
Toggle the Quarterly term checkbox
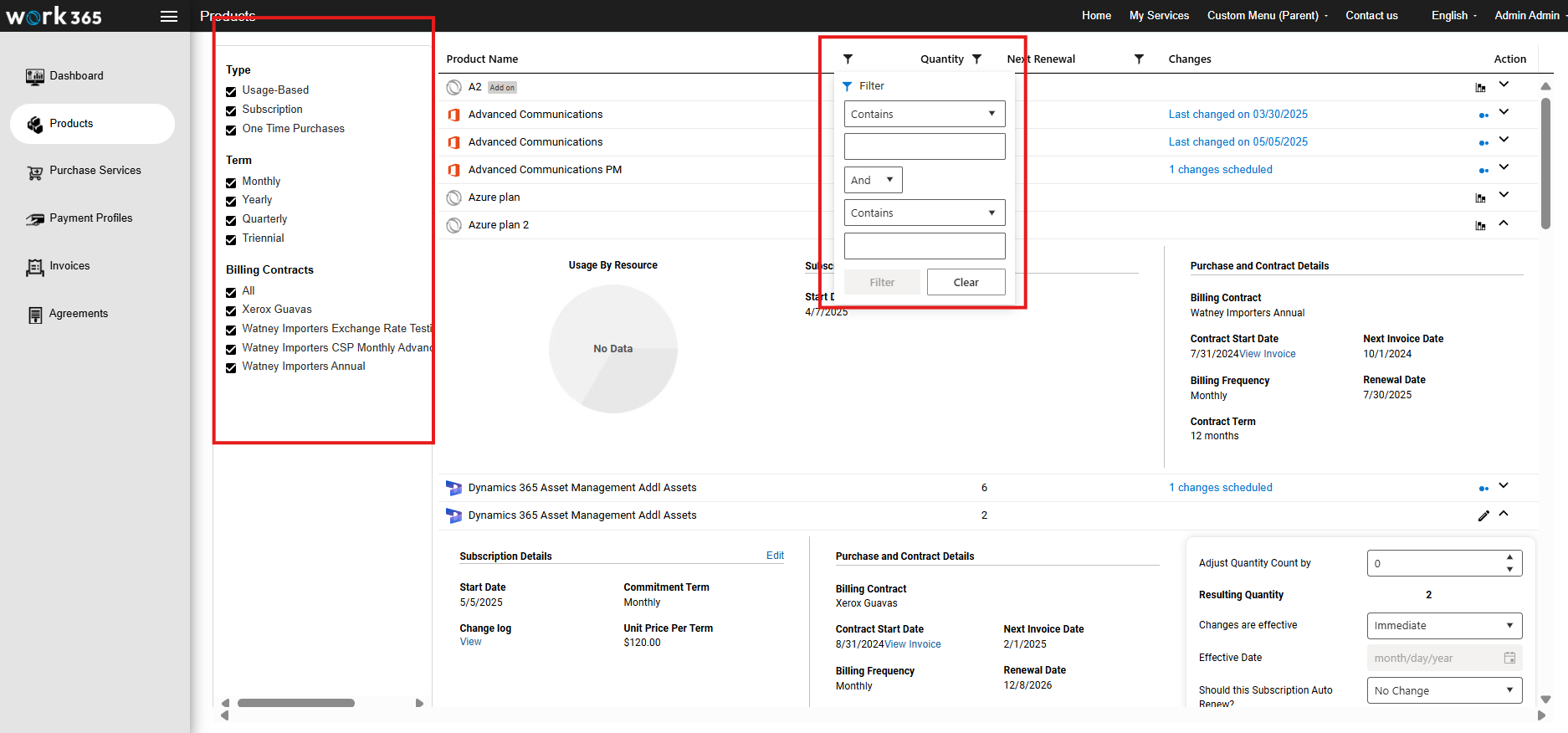[231, 220]
